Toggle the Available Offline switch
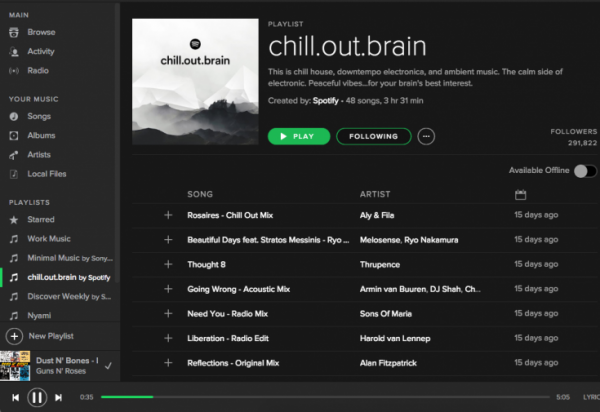Viewport: 600px width, 412px height. pyautogui.click(x=584, y=171)
